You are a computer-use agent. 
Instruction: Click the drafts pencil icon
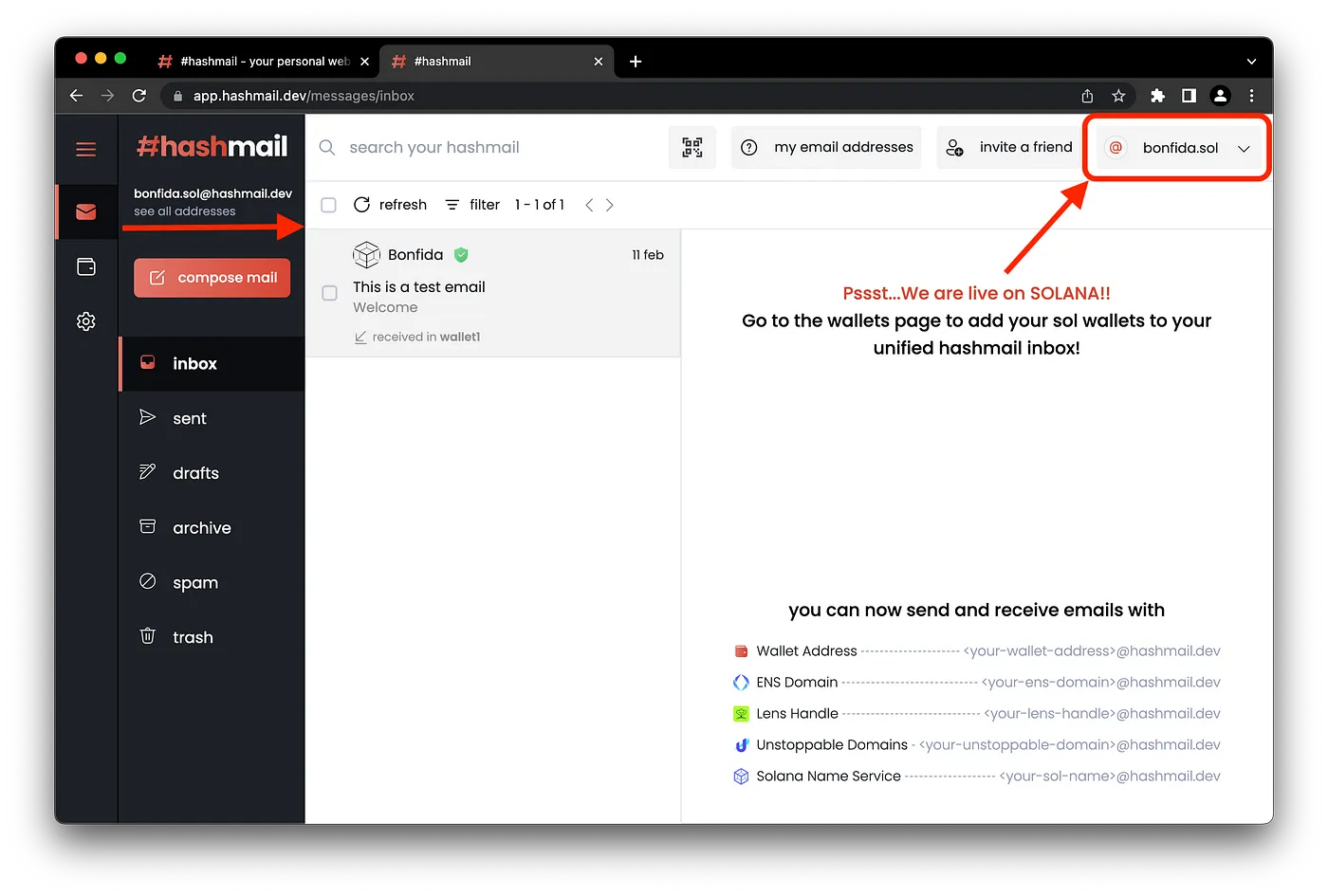[x=147, y=471]
